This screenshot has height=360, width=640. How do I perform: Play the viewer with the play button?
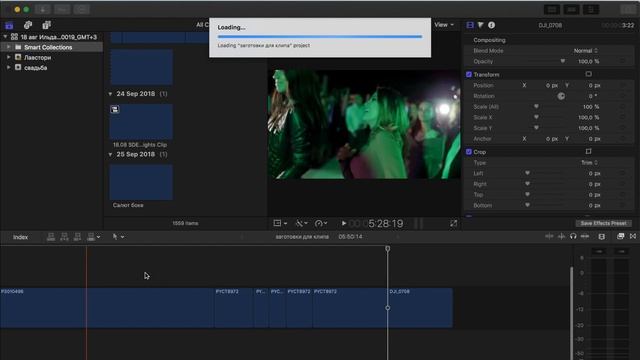click(x=344, y=223)
